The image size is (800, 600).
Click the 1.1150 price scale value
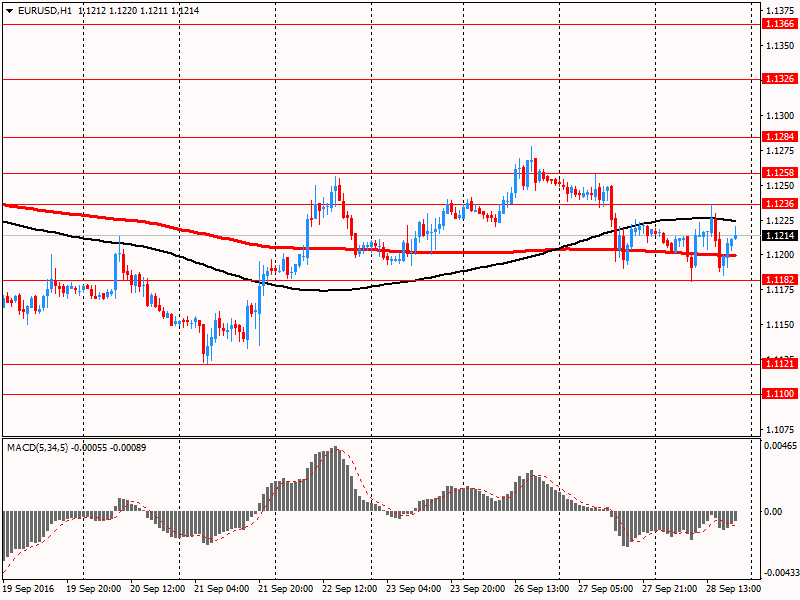point(780,324)
